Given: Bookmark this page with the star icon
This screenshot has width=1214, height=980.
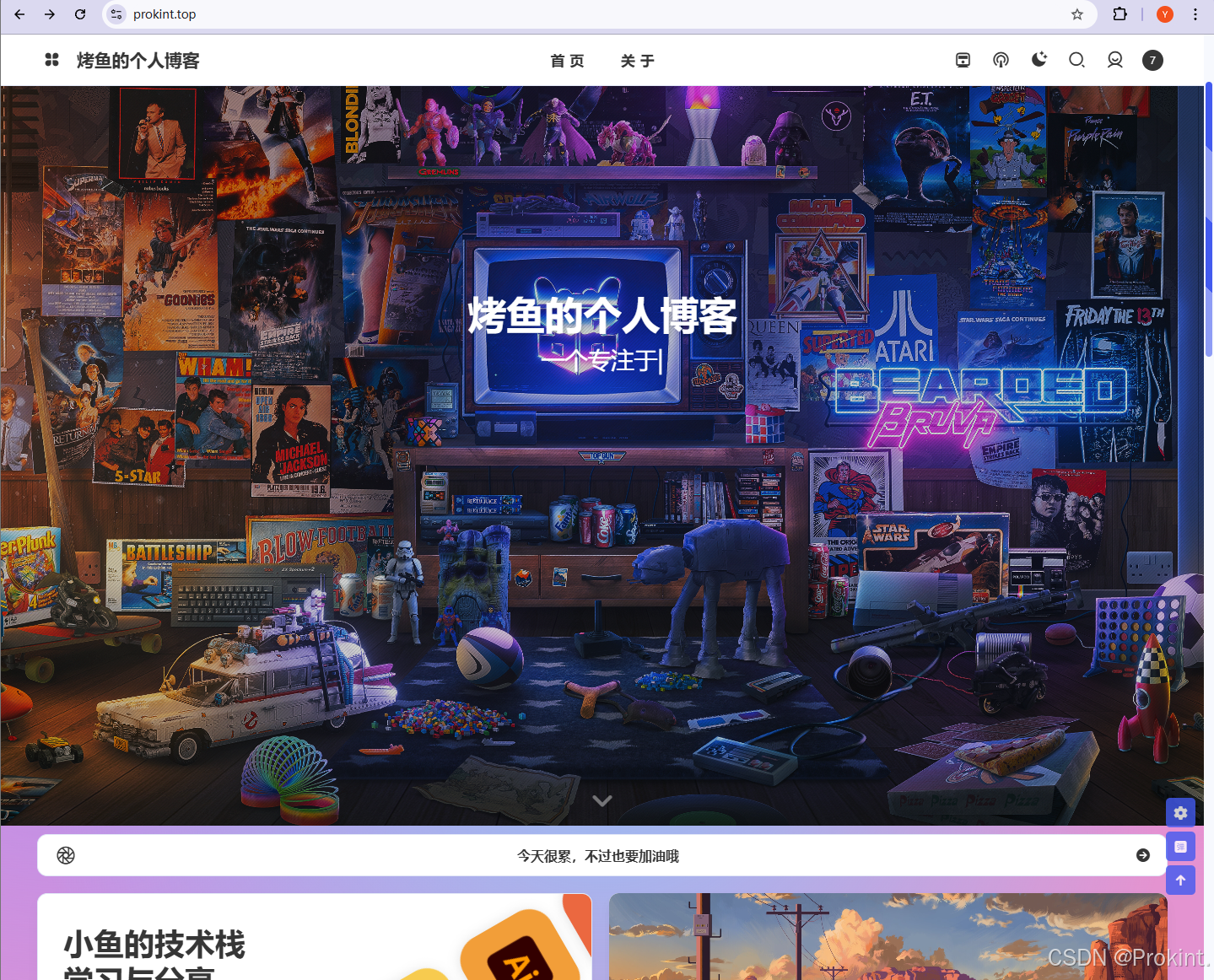Looking at the screenshot, I should (1077, 14).
